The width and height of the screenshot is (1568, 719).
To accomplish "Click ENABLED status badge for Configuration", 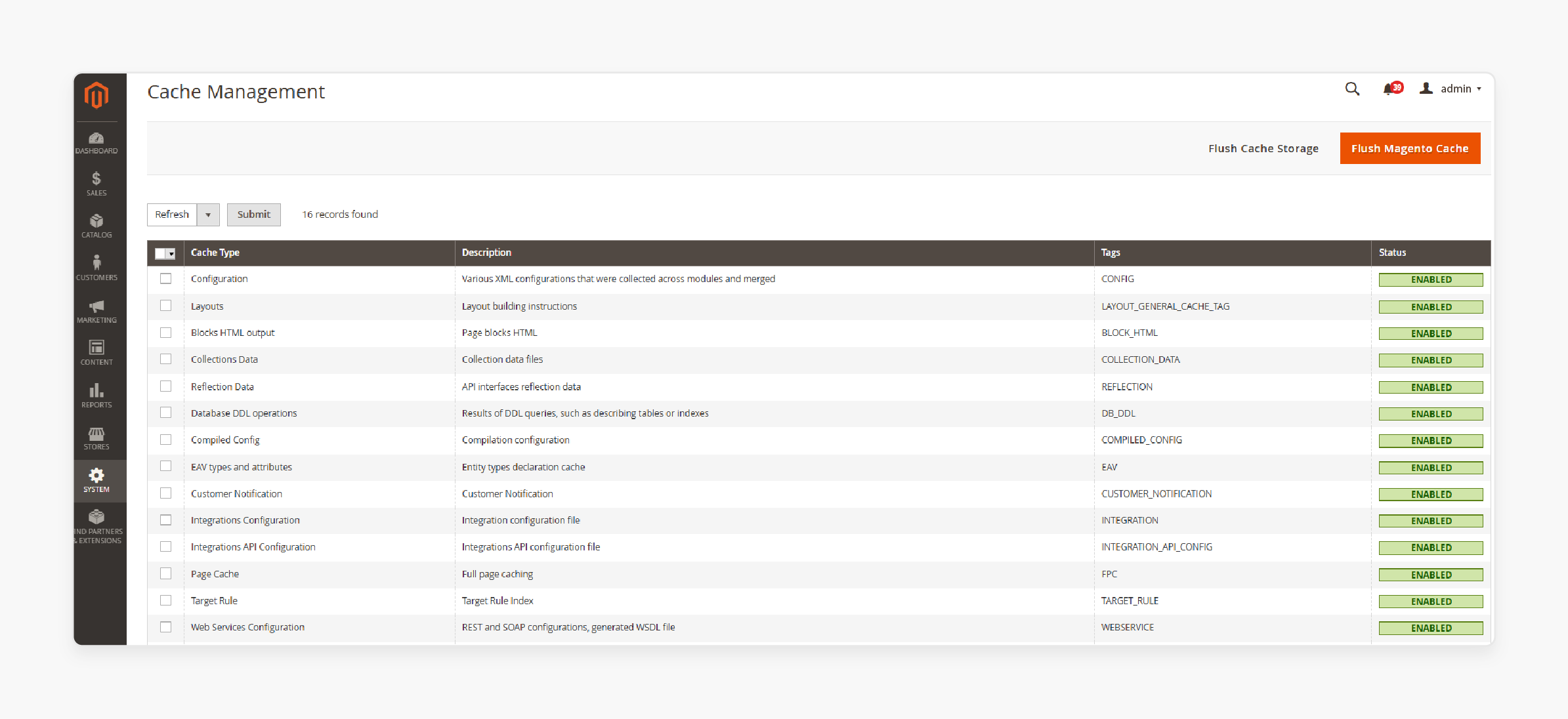I will click(x=1431, y=279).
